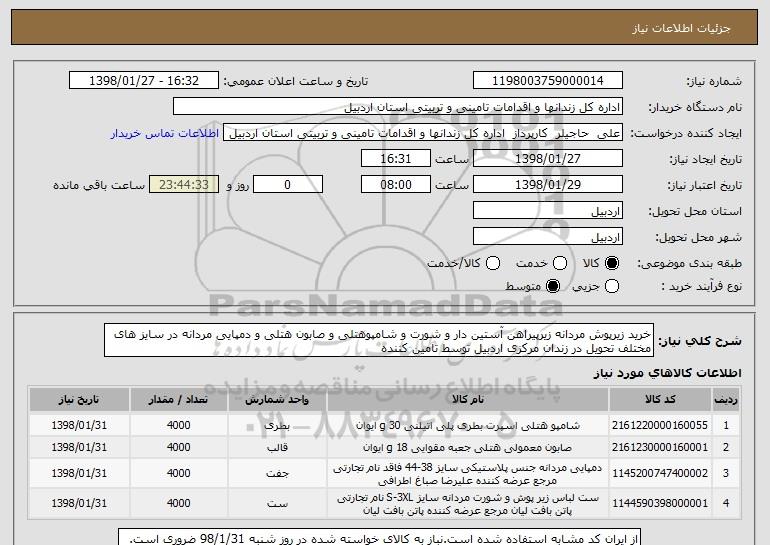Open the buyer contact info link اطلاعات تماس خریدار
Image resolution: width=770 pixels, height=545 pixels.
[165, 133]
